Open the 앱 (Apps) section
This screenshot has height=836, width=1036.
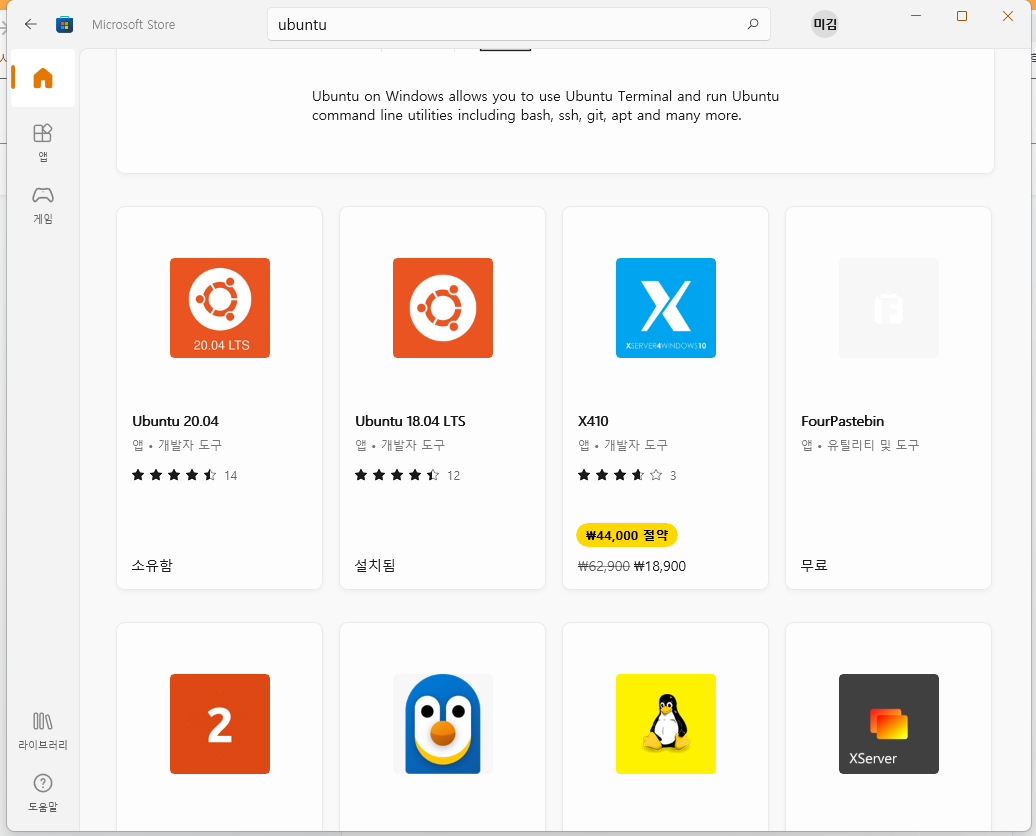[x=43, y=142]
